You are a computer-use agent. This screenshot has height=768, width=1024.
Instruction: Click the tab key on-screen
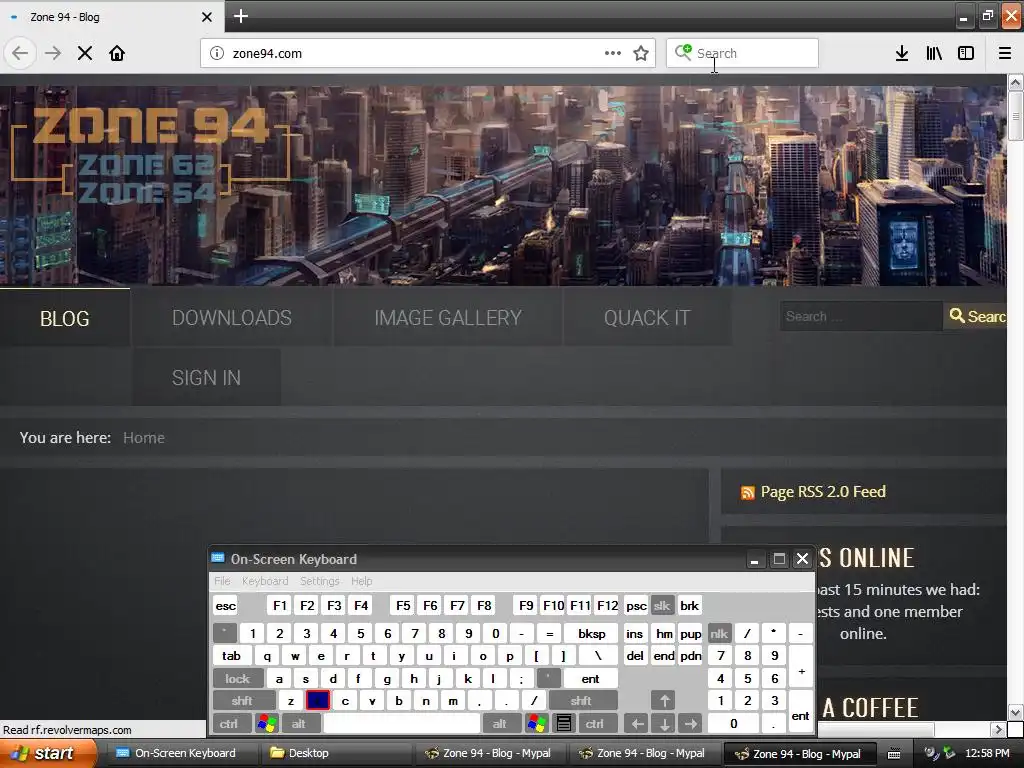tap(231, 656)
